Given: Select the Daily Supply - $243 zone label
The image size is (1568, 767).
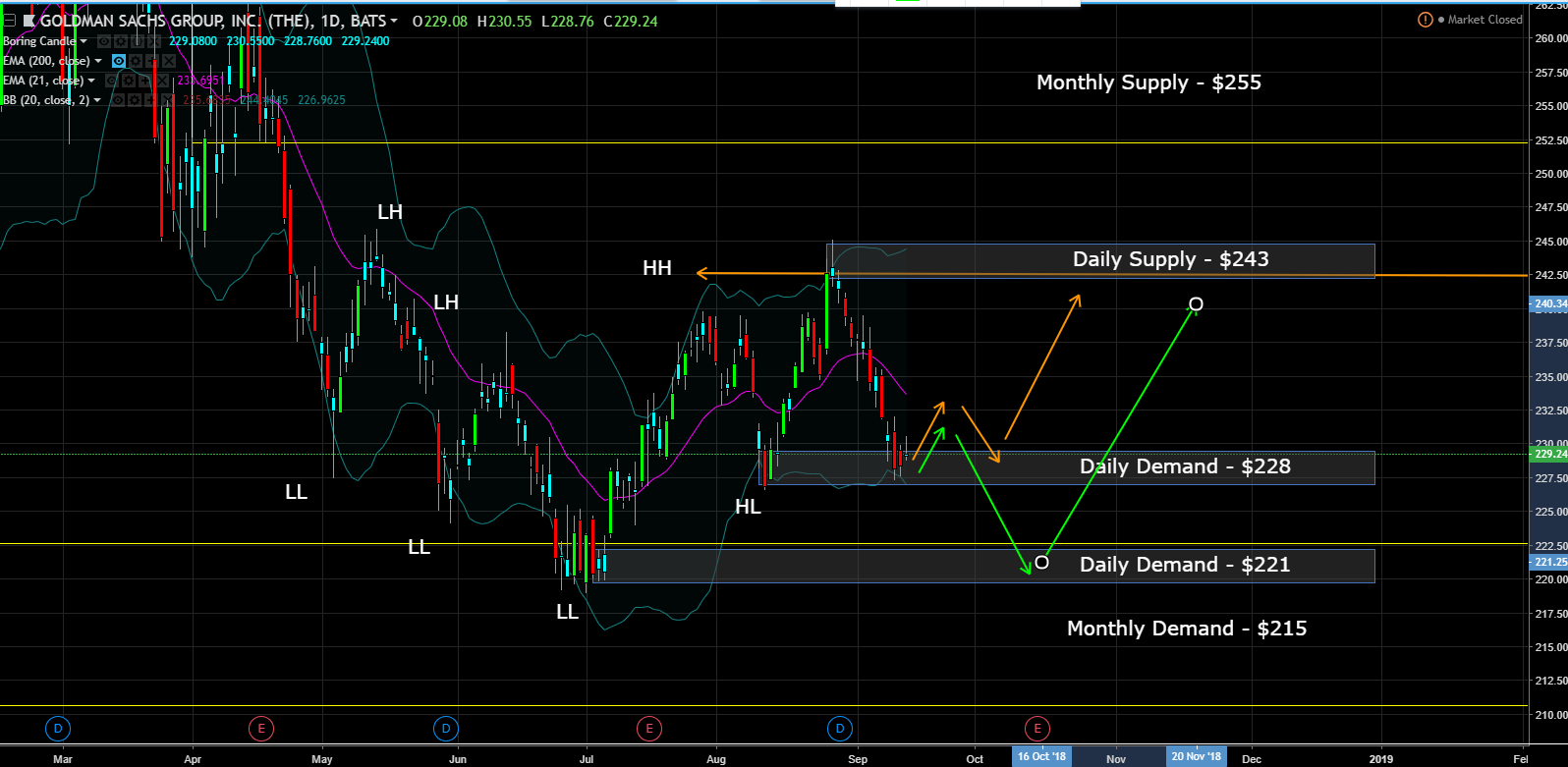Looking at the screenshot, I should point(1170,259).
